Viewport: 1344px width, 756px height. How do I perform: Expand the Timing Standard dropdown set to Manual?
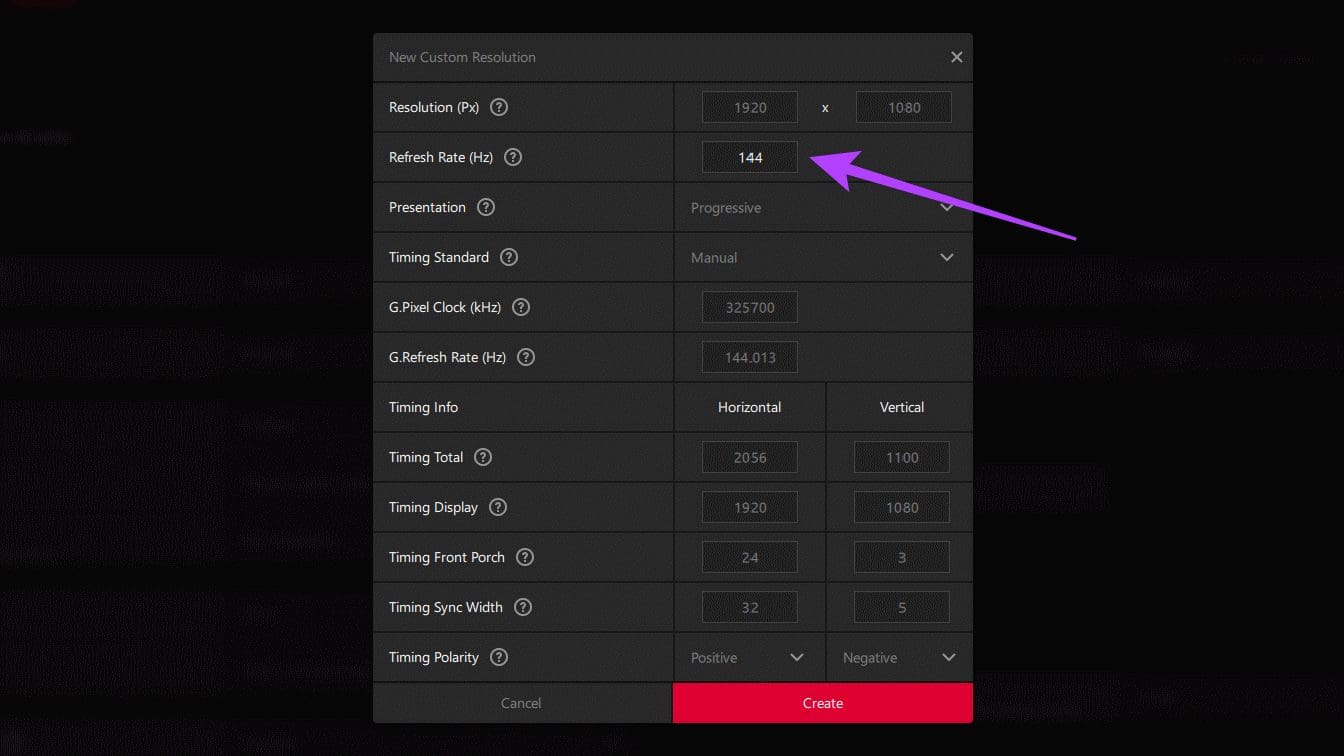[822, 257]
